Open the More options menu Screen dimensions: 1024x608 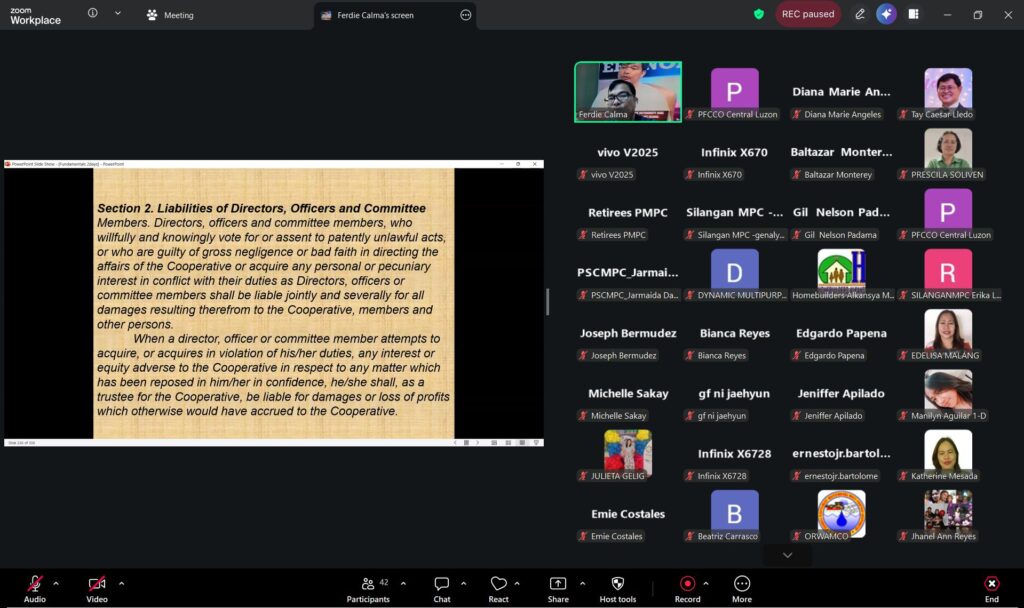point(741,588)
